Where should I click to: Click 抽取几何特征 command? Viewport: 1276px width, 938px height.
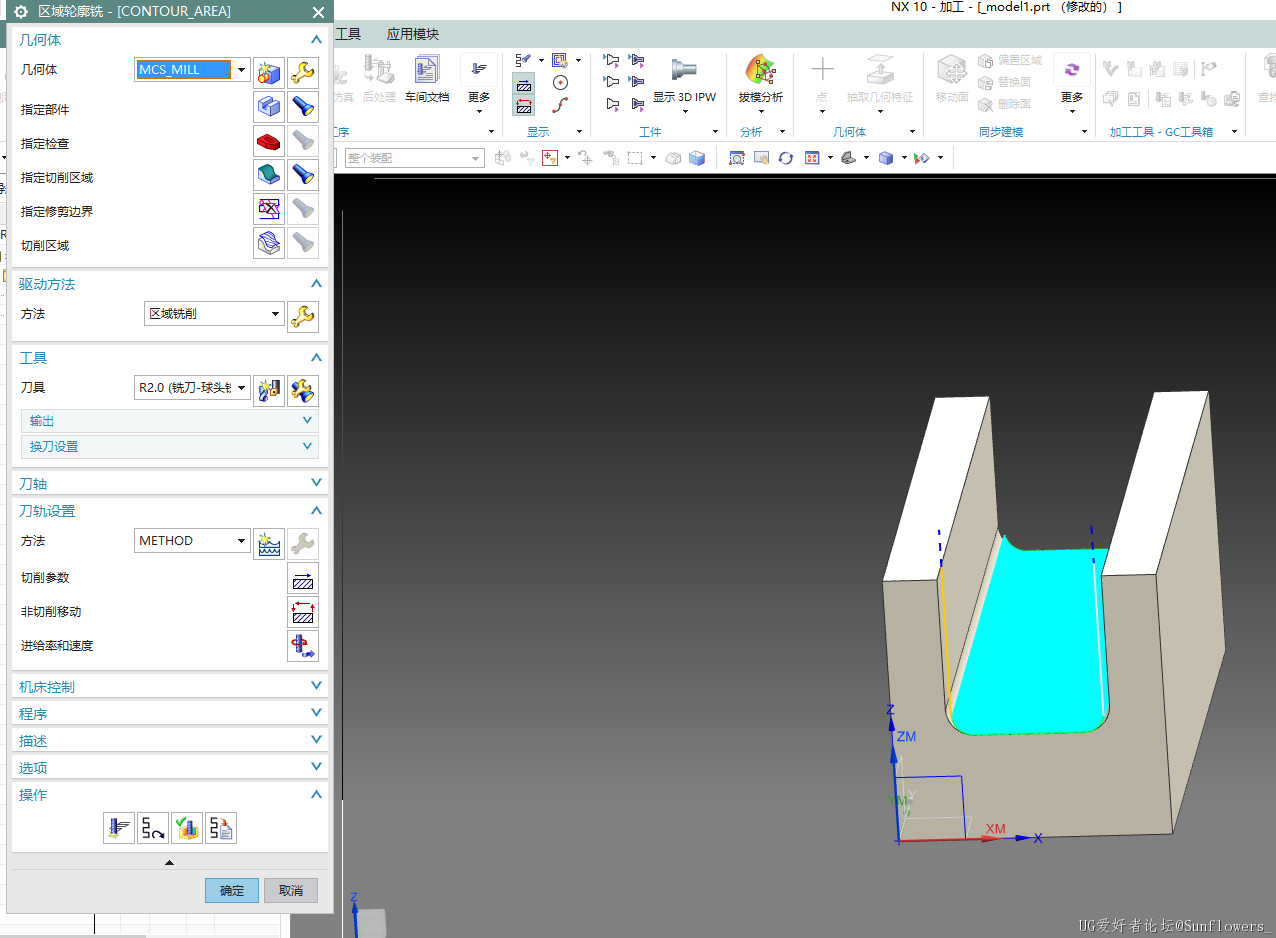(x=880, y=80)
